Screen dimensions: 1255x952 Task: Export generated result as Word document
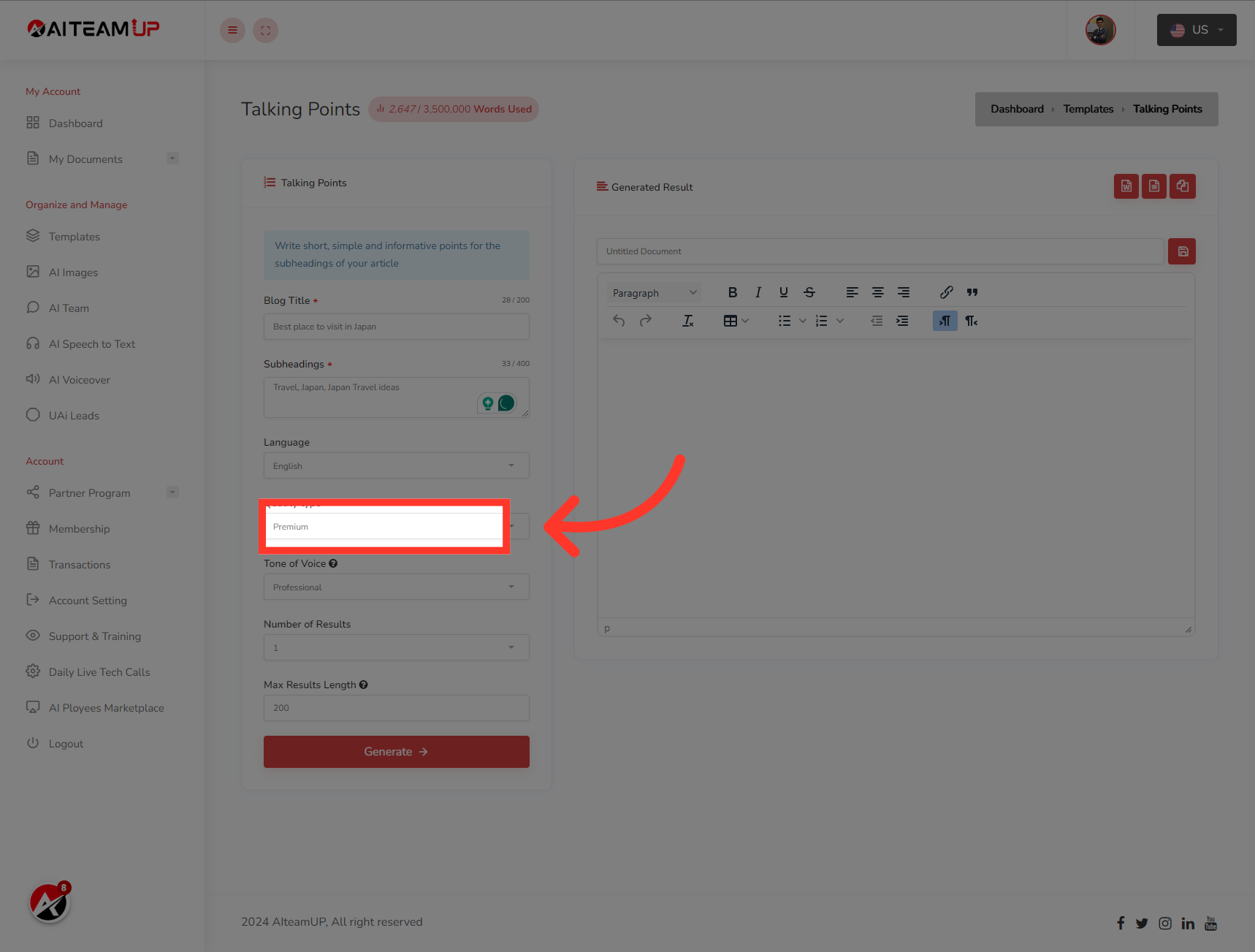click(1126, 186)
